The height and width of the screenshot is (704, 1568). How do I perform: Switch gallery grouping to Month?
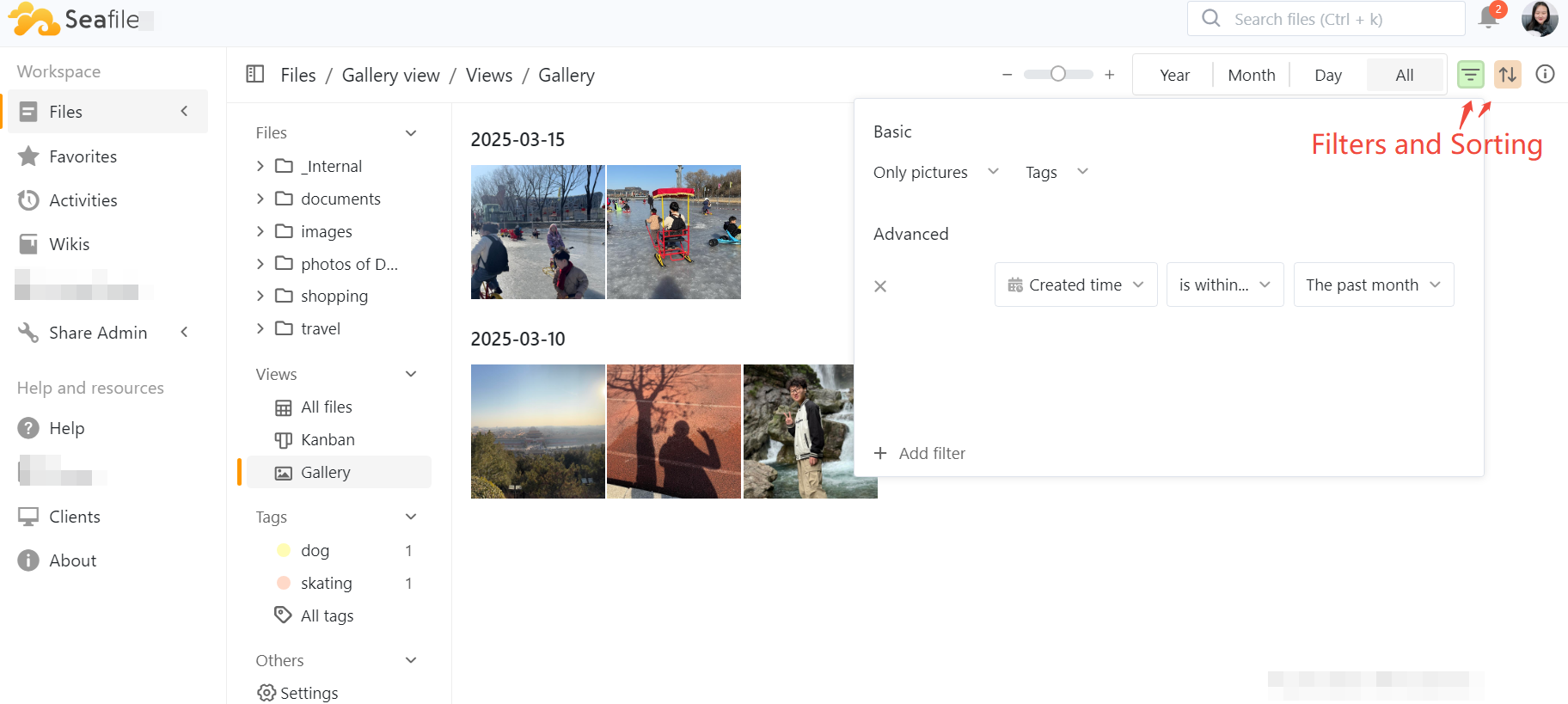point(1251,75)
